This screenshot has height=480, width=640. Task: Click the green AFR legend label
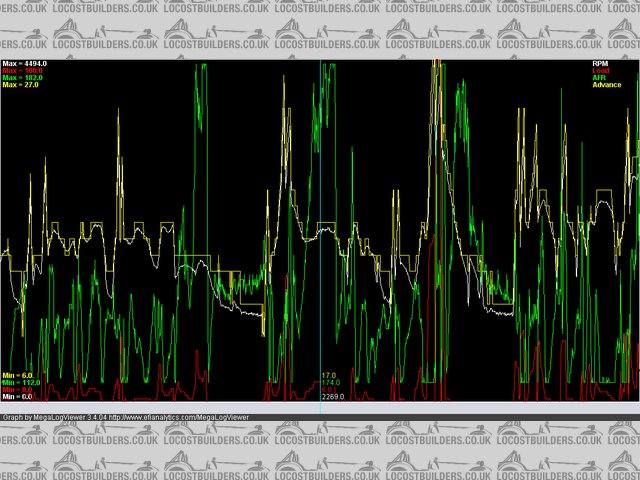coord(599,78)
